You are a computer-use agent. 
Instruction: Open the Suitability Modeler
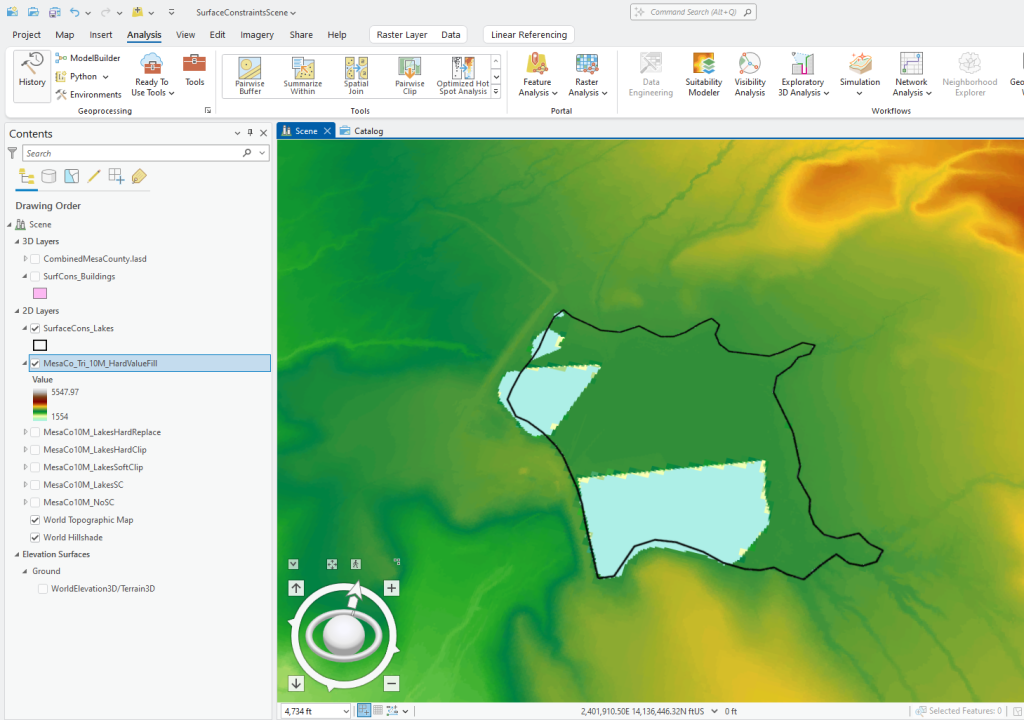click(x=703, y=75)
